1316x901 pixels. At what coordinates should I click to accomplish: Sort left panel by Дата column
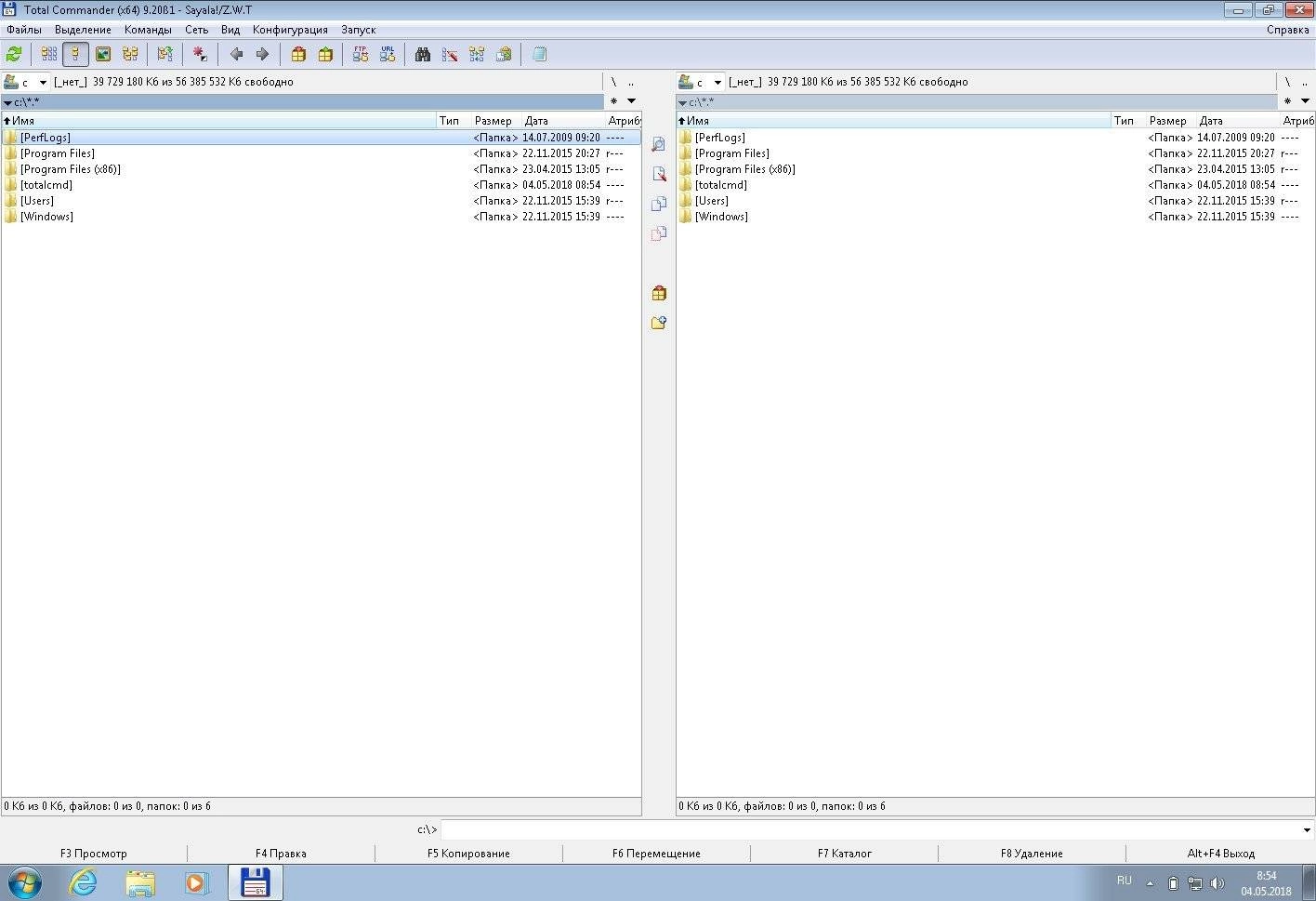563,120
